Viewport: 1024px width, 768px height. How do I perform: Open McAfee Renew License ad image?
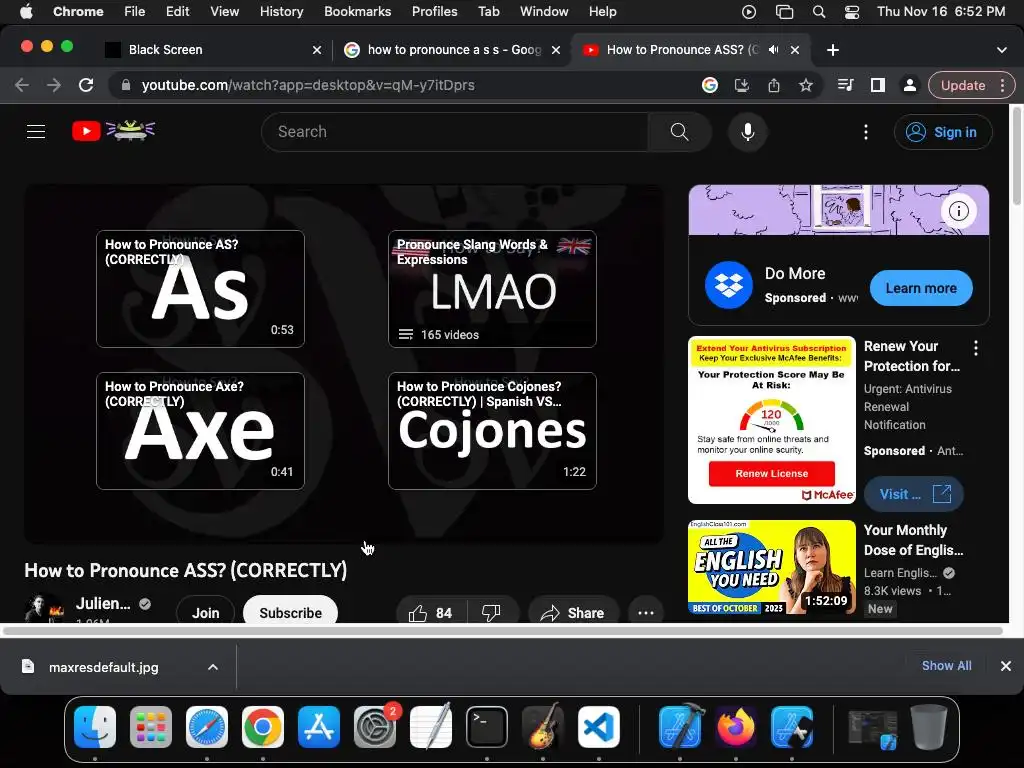[772, 420]
